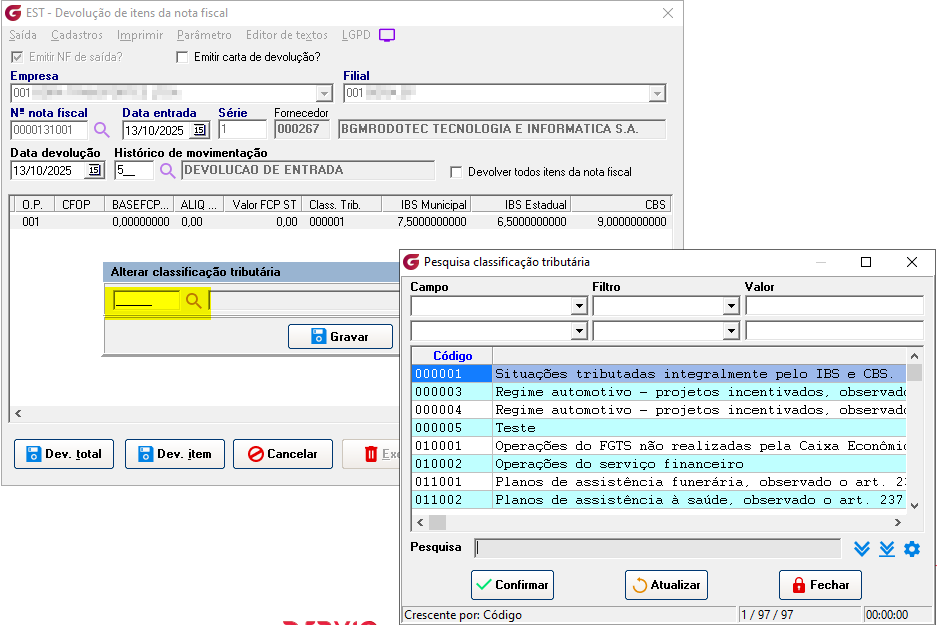The width and height of the screenshot is (937, 625).
Task: Click the Class. Trib. column header
Action: click(342, 204)
